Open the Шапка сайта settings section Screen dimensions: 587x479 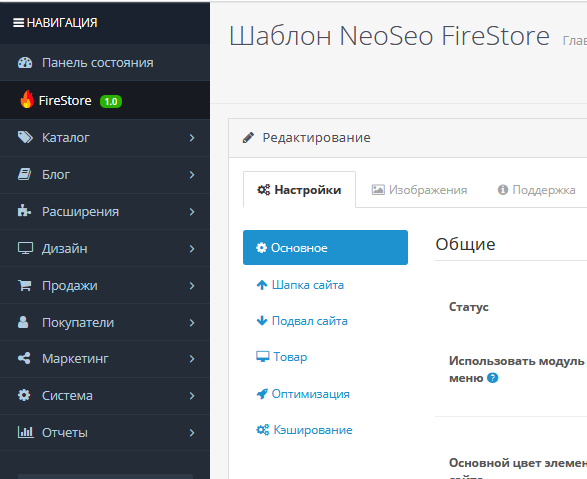coord(325,285)
